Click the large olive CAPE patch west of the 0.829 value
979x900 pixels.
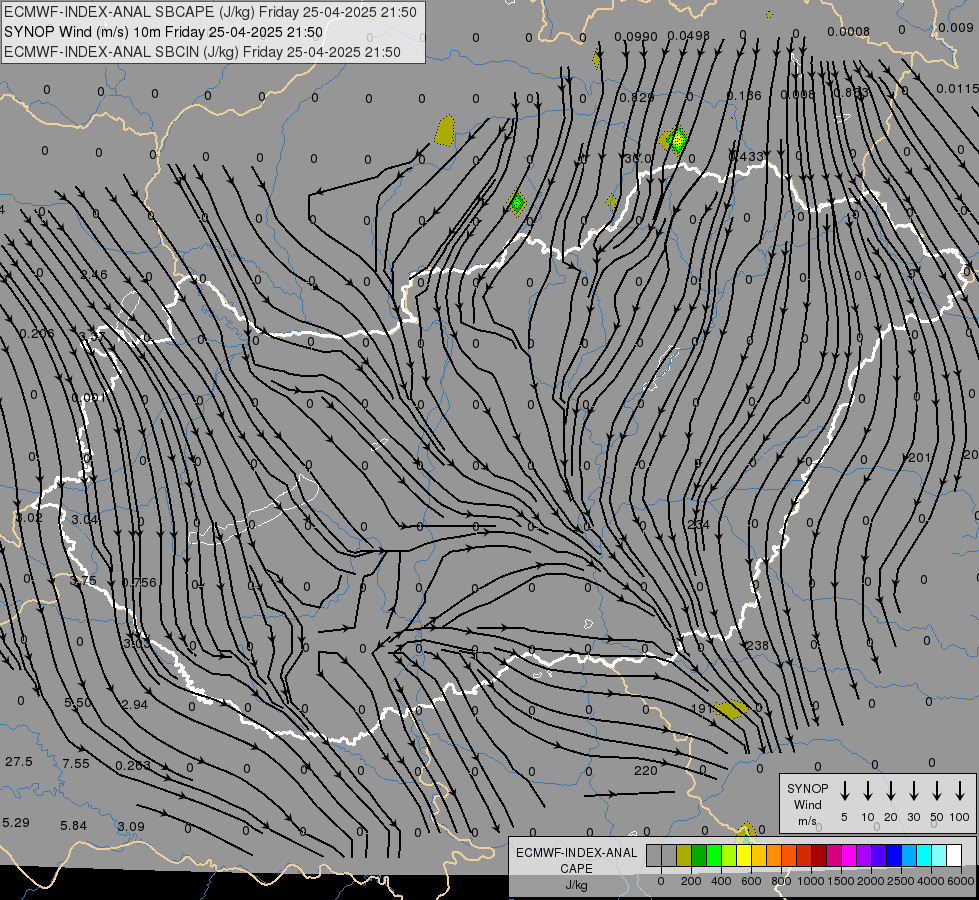(x=445, y=131)
